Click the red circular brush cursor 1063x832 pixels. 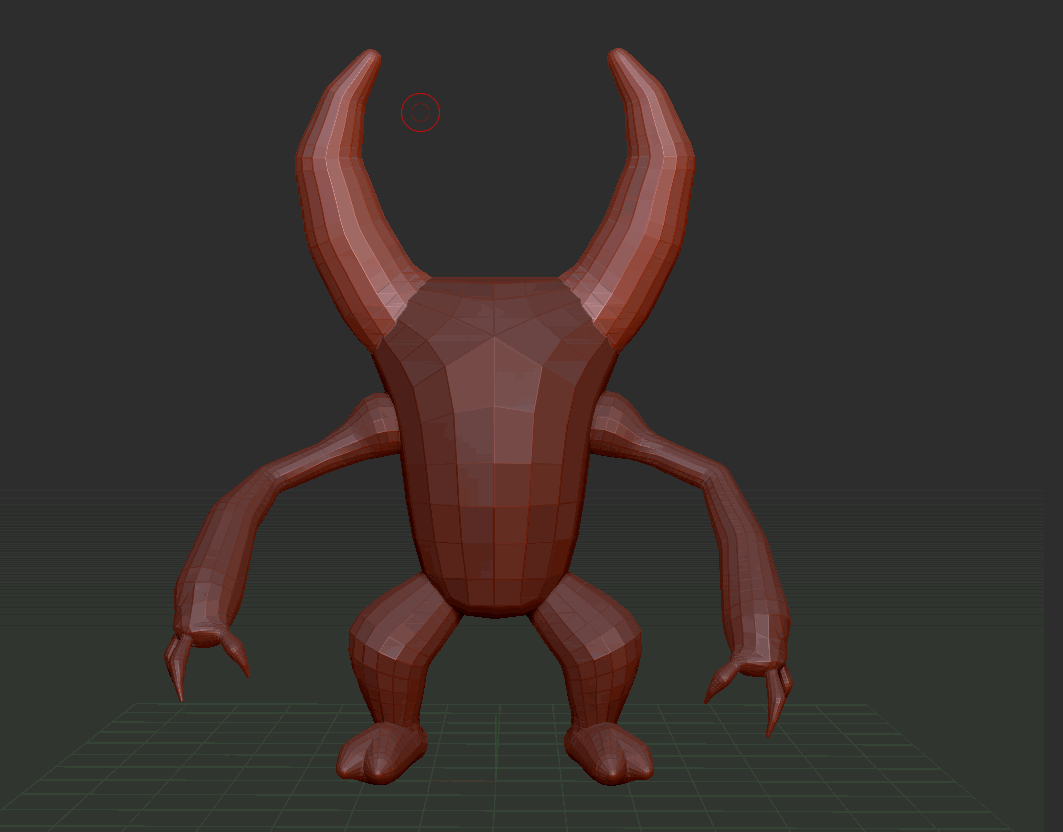[x=420, y=113]
